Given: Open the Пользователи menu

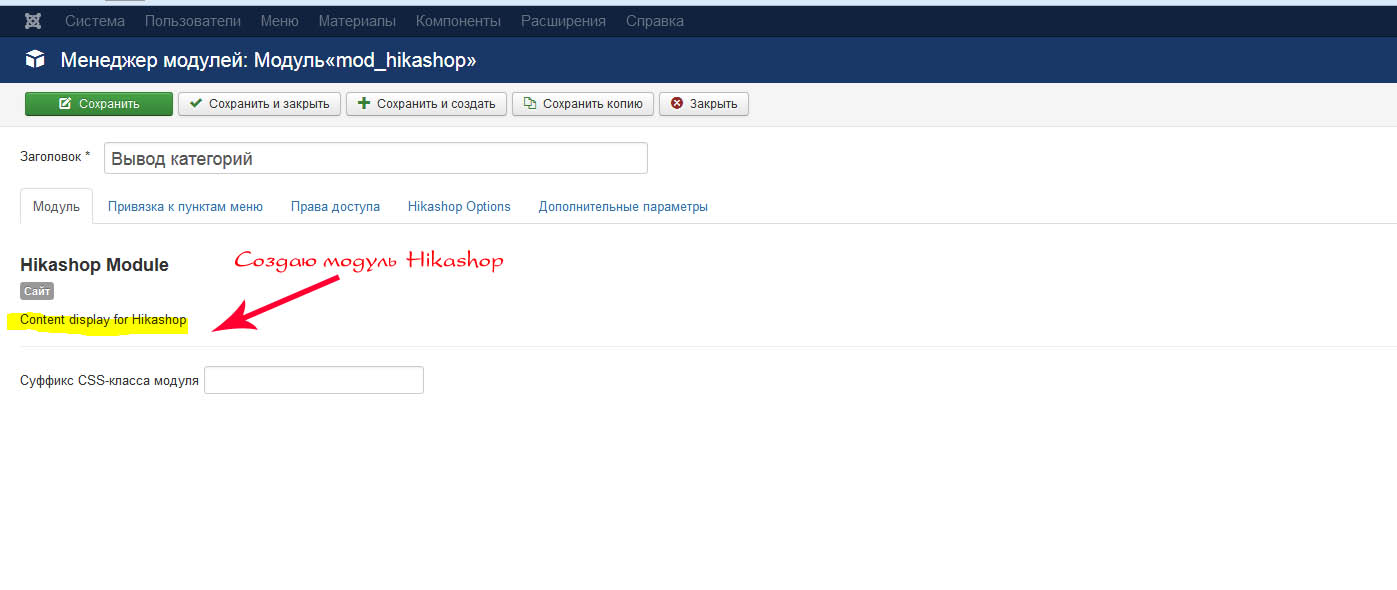Looking at the screenshot, I should point(193,21).
